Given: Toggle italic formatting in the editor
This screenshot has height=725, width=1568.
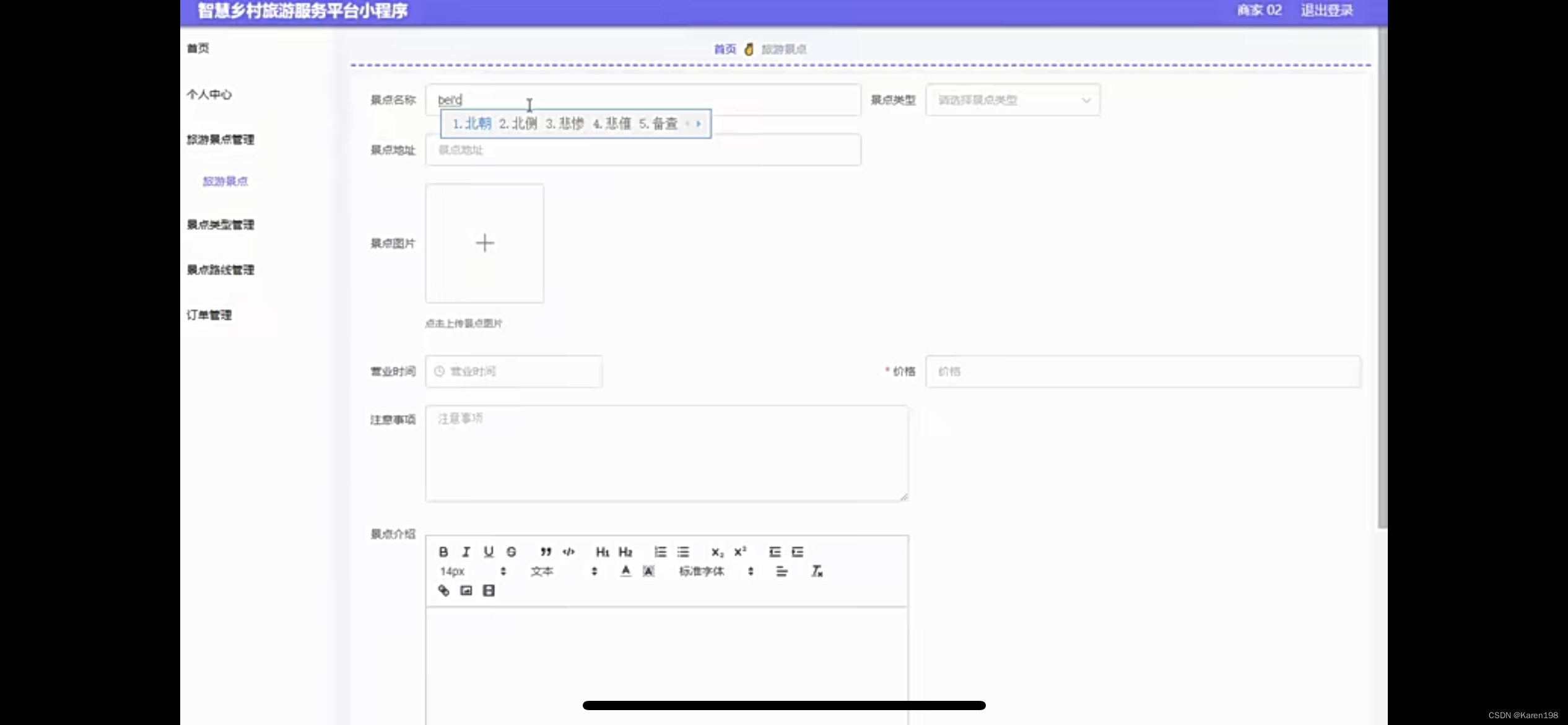Looking at the screenshot, I should click(466, 551).
